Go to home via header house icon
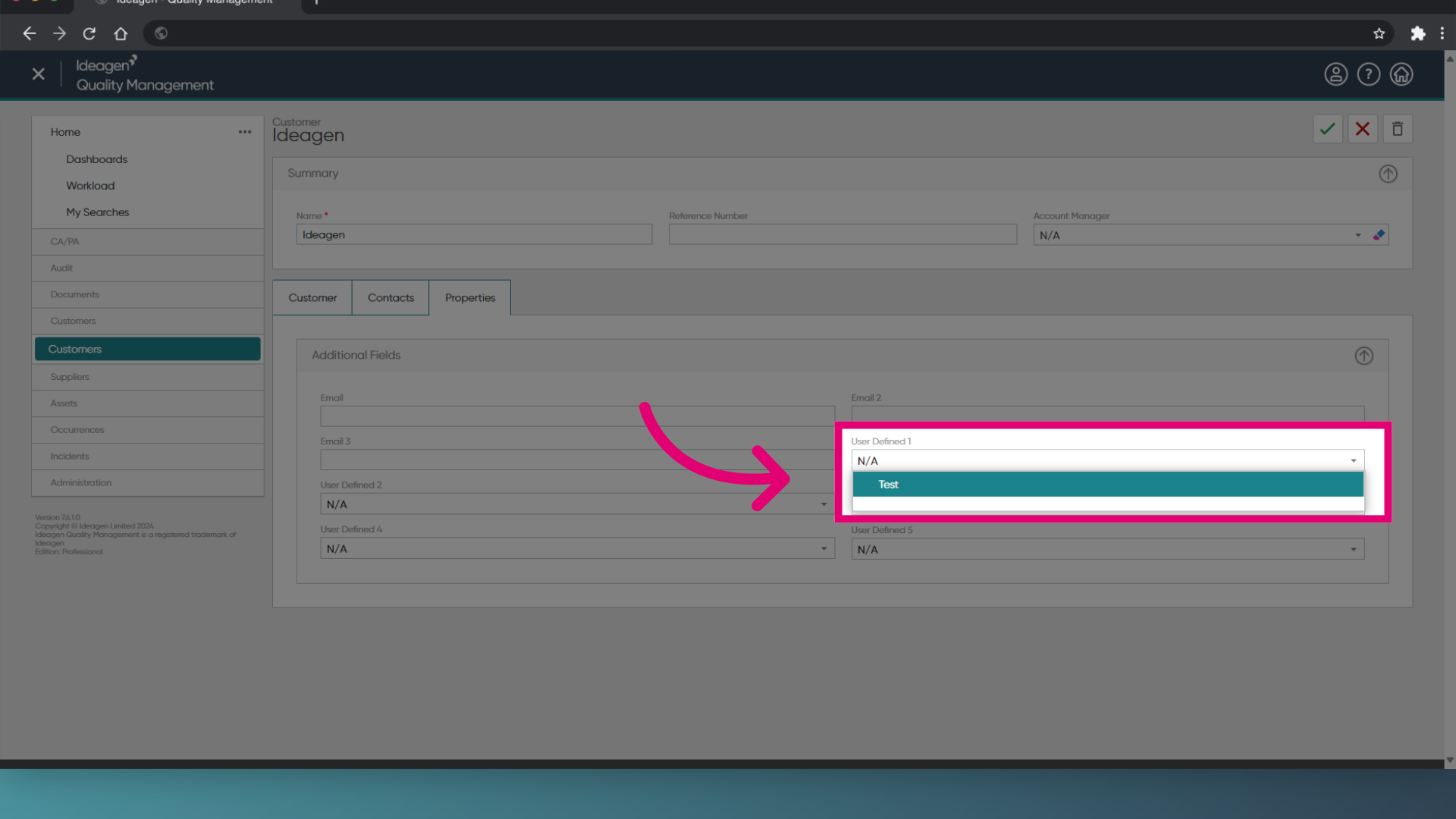The image size is (1456, 819). click(x=1401, y=74)
